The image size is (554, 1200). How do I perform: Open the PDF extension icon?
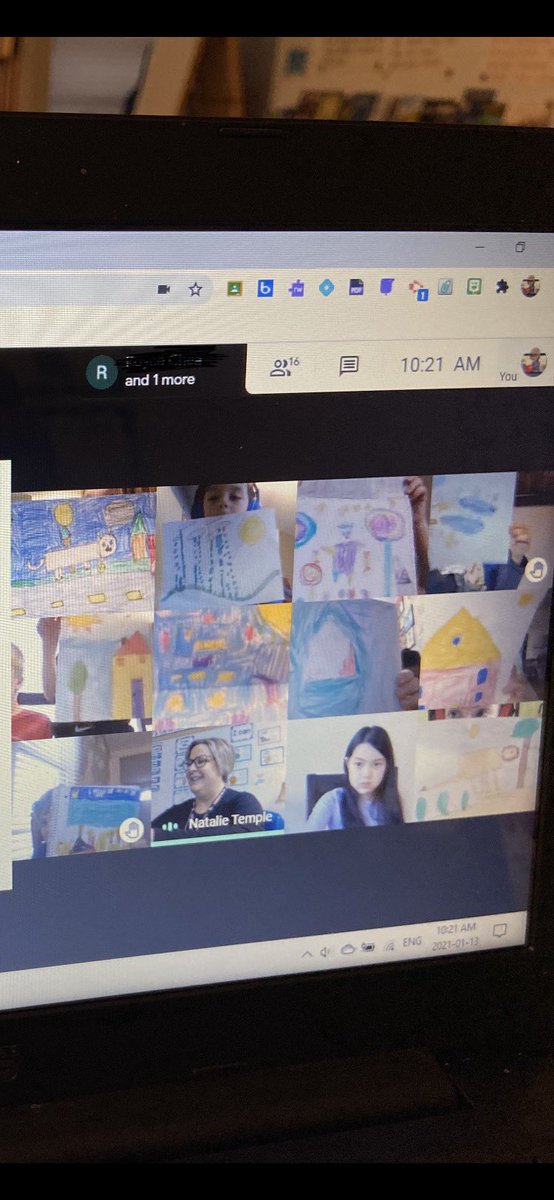point(356,287)
